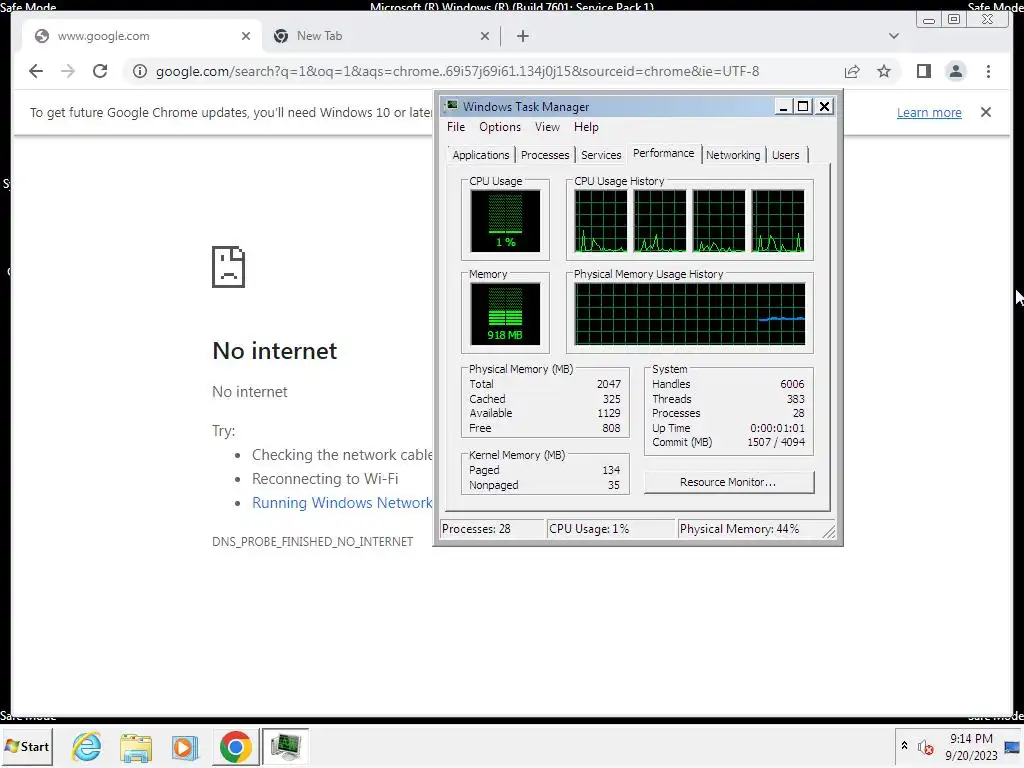Open Task Manager View menu
The height and width of the screenshot is (768, 1024).
[547, 127]
